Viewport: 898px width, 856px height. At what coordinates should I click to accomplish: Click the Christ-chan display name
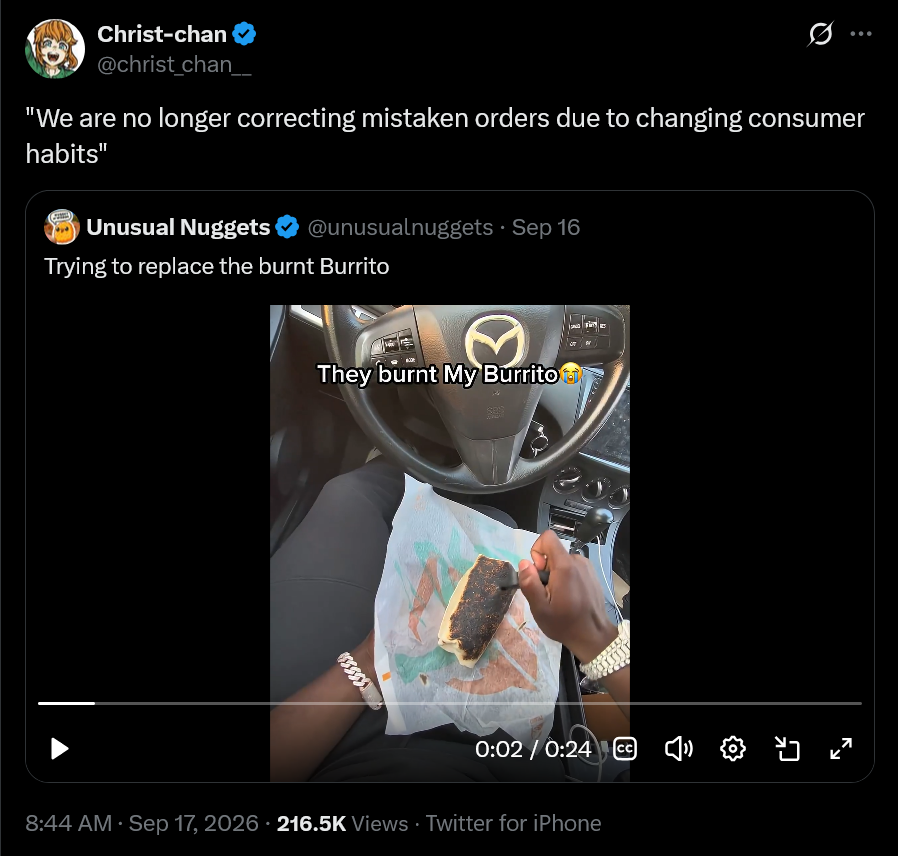pos(162,34)
